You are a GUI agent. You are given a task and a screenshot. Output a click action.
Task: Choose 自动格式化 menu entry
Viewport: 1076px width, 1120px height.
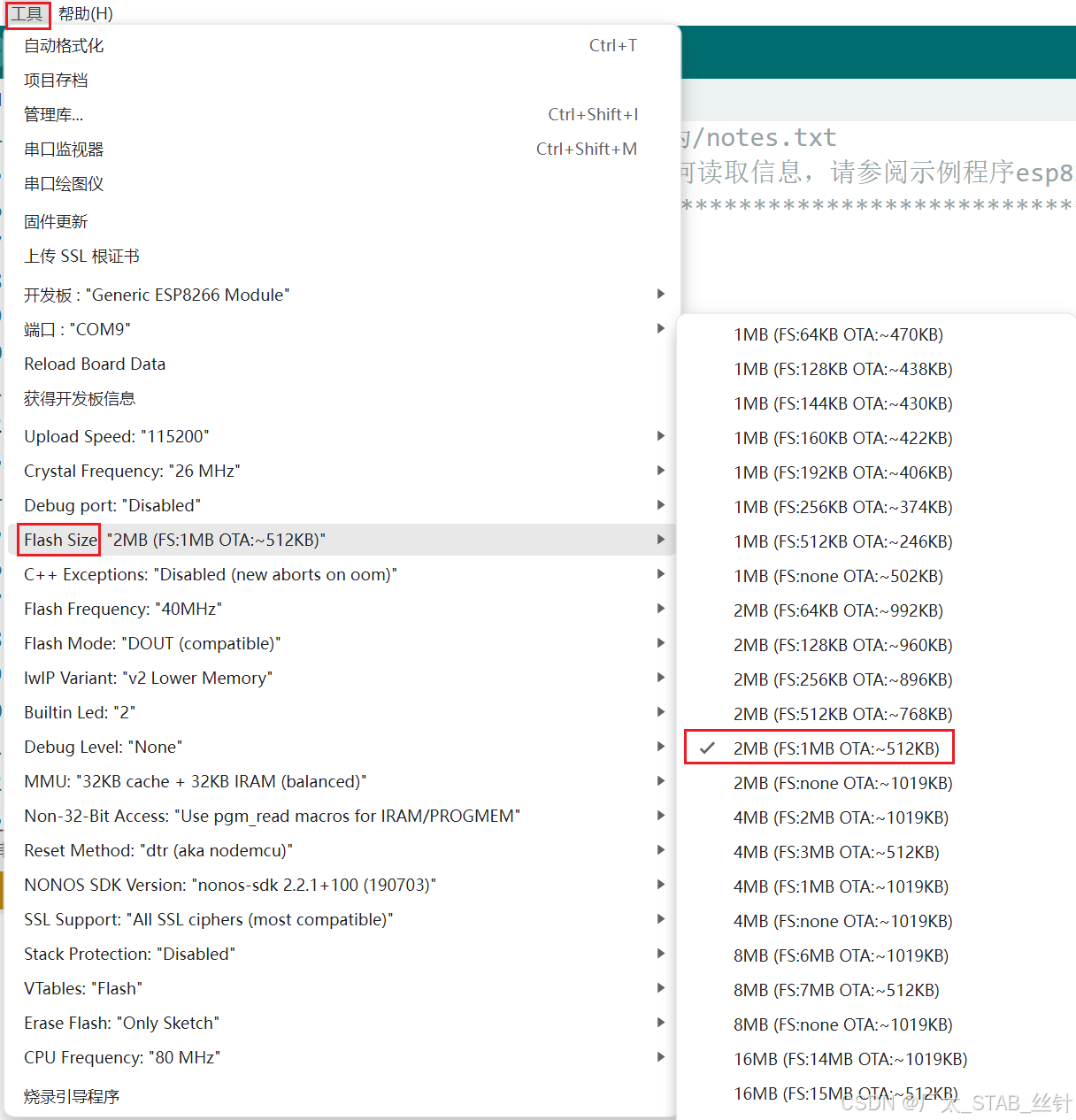tap(342, 45)
